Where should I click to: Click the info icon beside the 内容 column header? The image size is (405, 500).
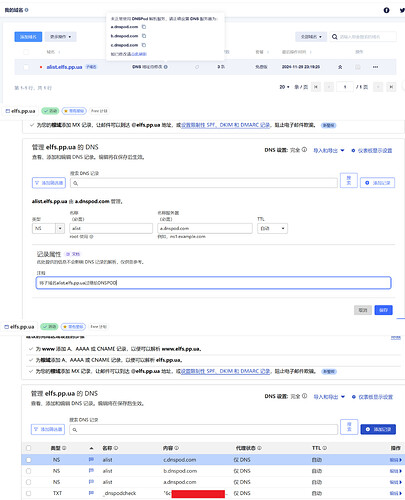[x=177, y=448]
